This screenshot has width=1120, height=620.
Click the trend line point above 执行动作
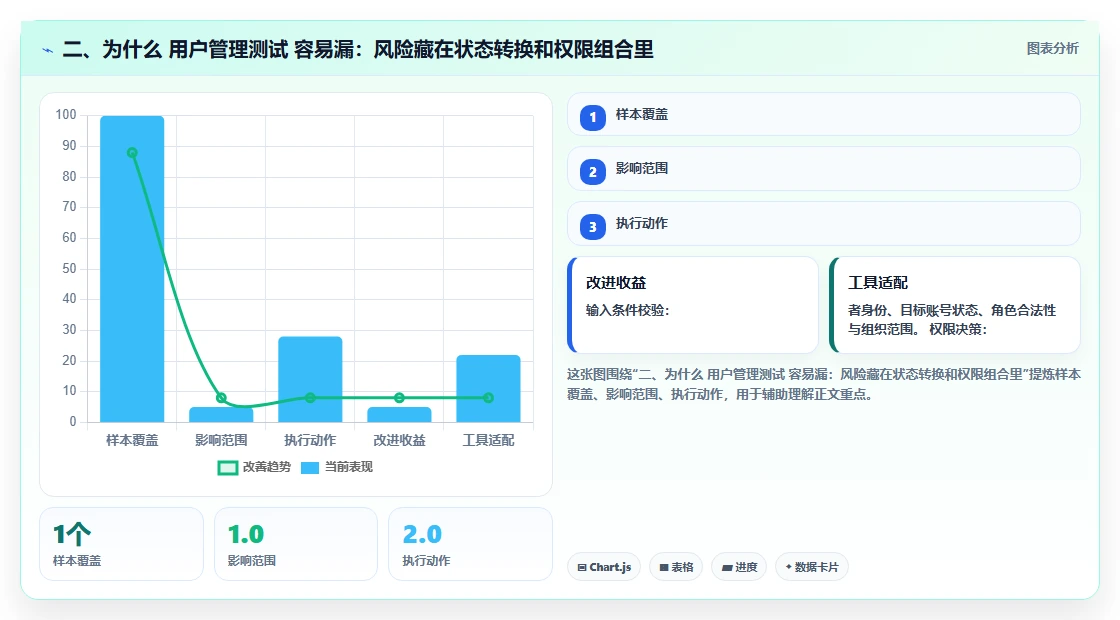pos(310,398)
